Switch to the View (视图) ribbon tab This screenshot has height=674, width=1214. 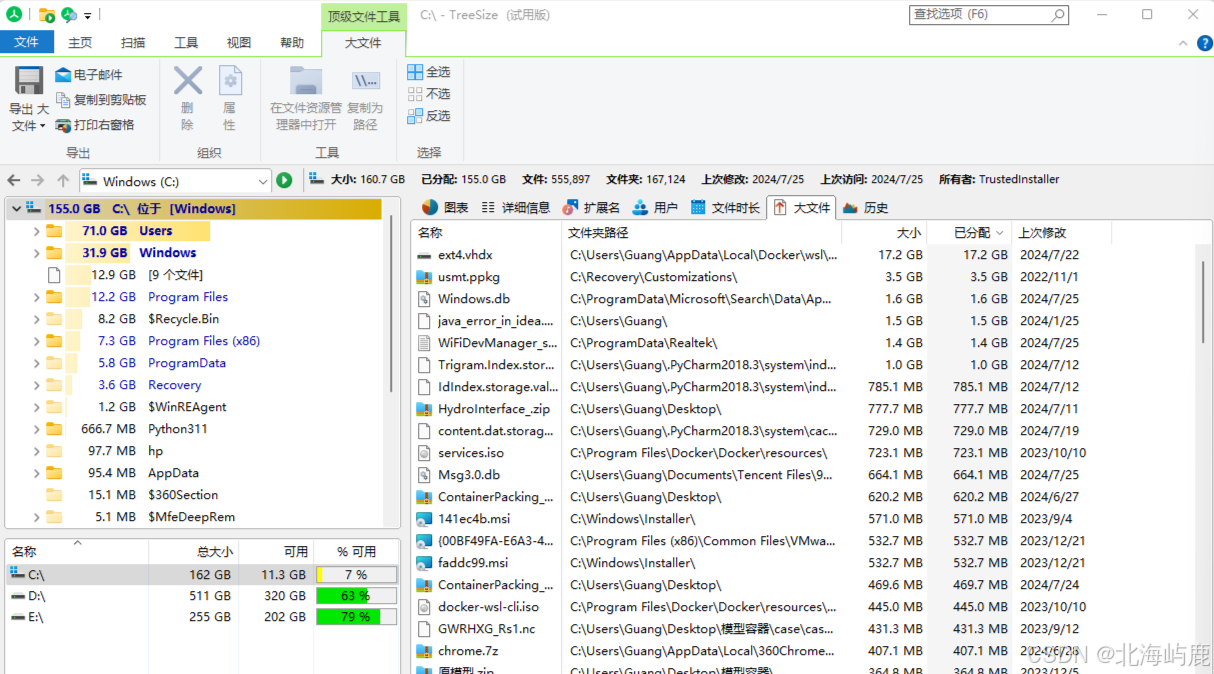(x=239, y=43)
